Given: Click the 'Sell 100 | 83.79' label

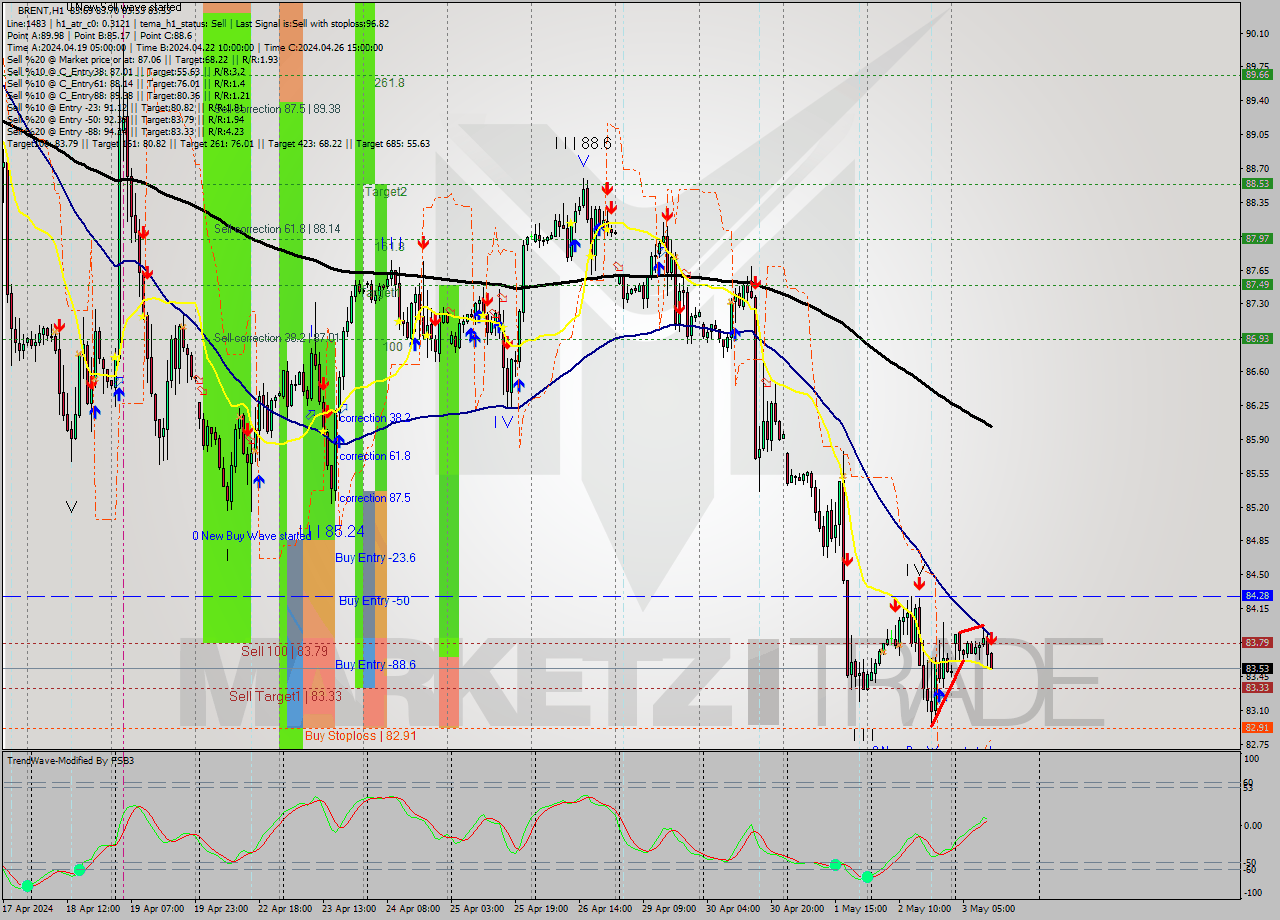Looking at the screenshot, I should point(284,651).
